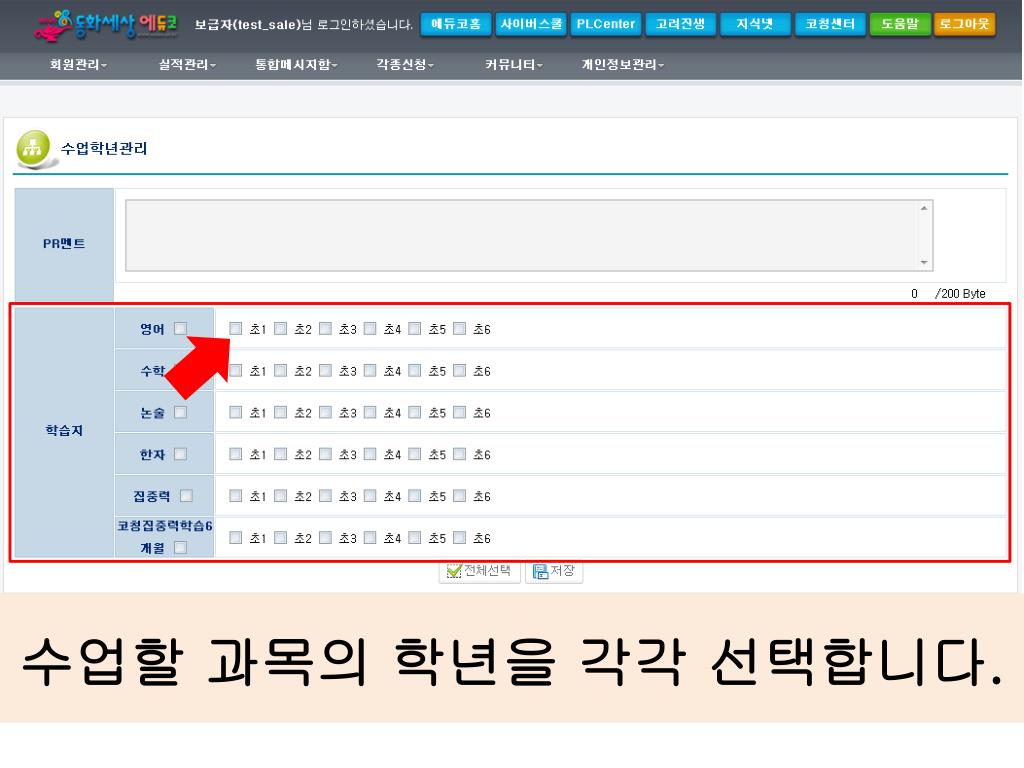
Task: Click the PR멘트 scrollbar up arrow
Action: (x=924, y=208)
